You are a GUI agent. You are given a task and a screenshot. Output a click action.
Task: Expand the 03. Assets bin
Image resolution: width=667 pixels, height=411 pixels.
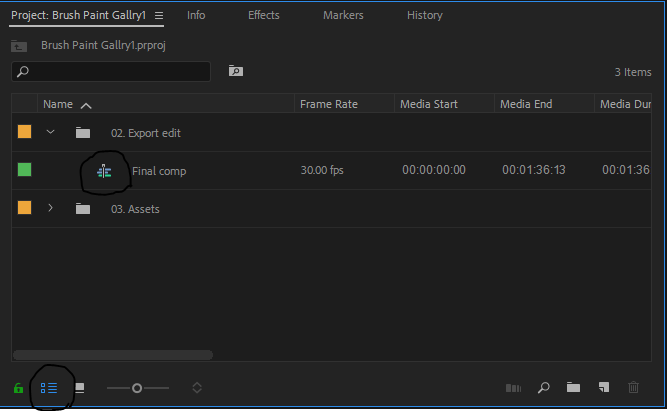[50, 208]
